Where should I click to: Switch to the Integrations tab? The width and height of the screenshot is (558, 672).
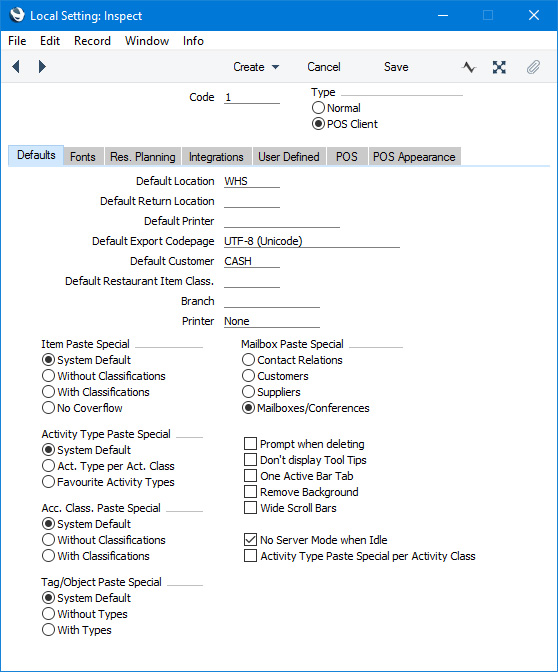coord(216,157)
